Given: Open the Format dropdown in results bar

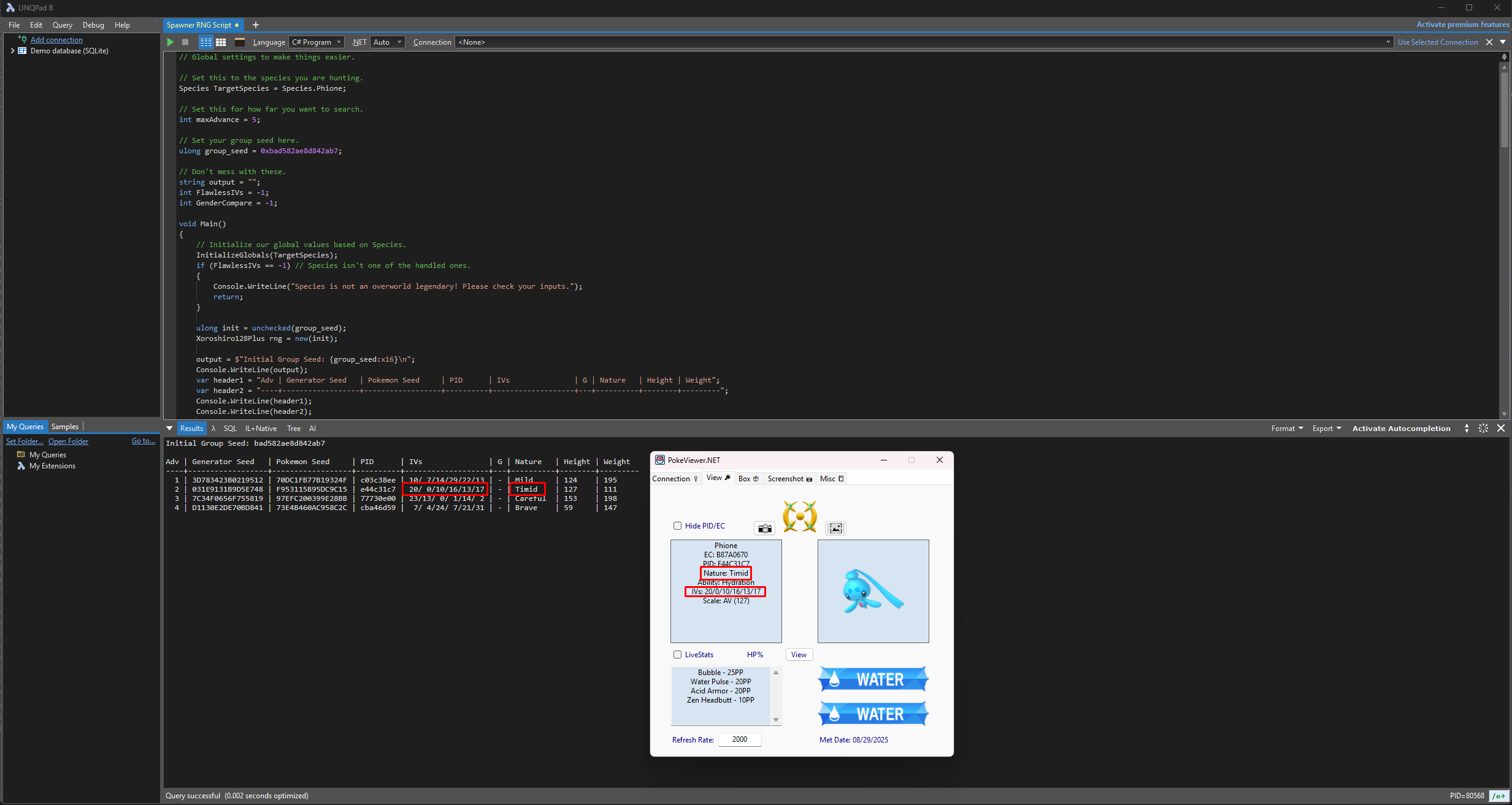Looking at the screenshot, I should 1287,429.
